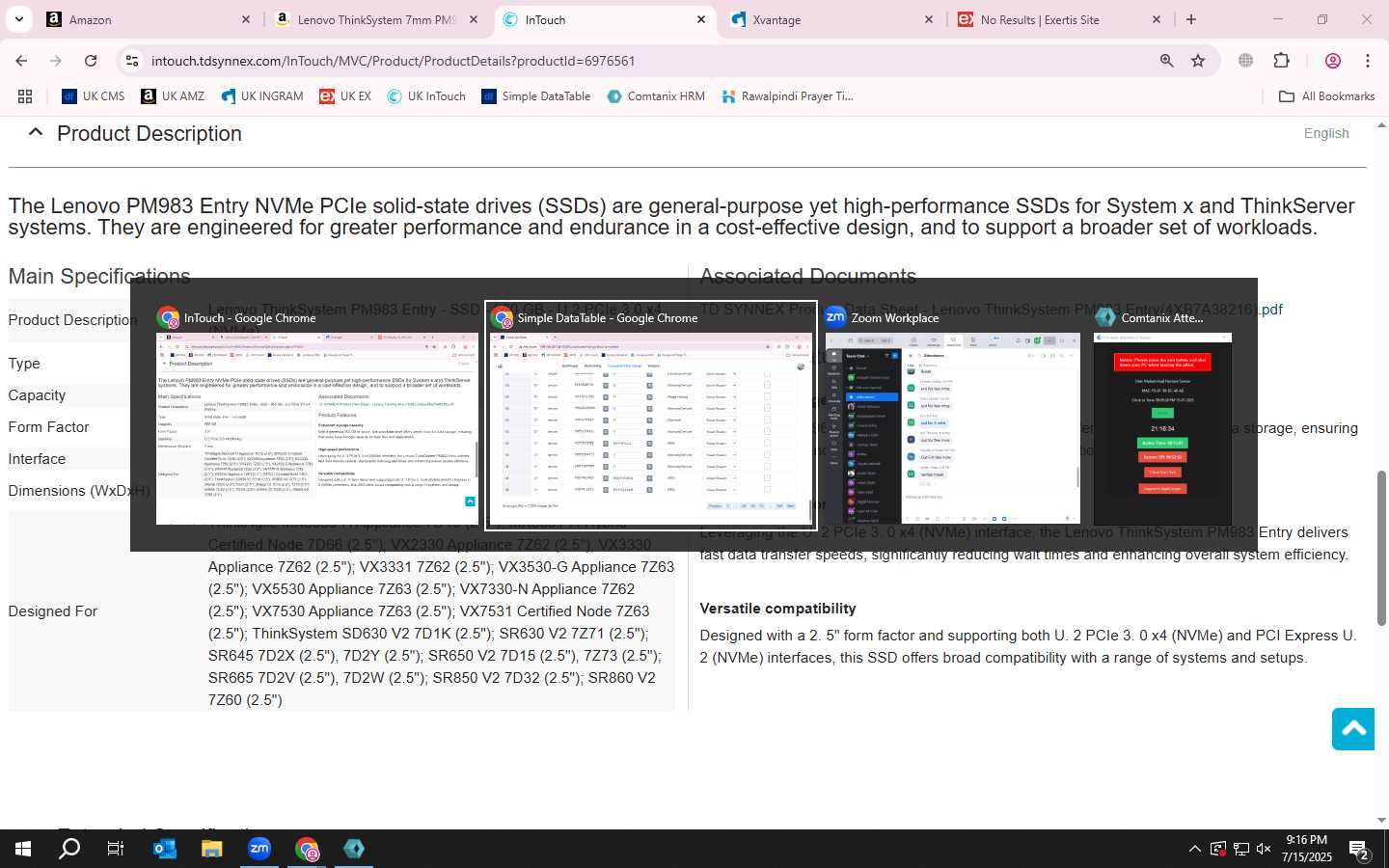The image size is (1389, 868).
Task: Open the zoom magnifier icon
Action: point(1166,61)
